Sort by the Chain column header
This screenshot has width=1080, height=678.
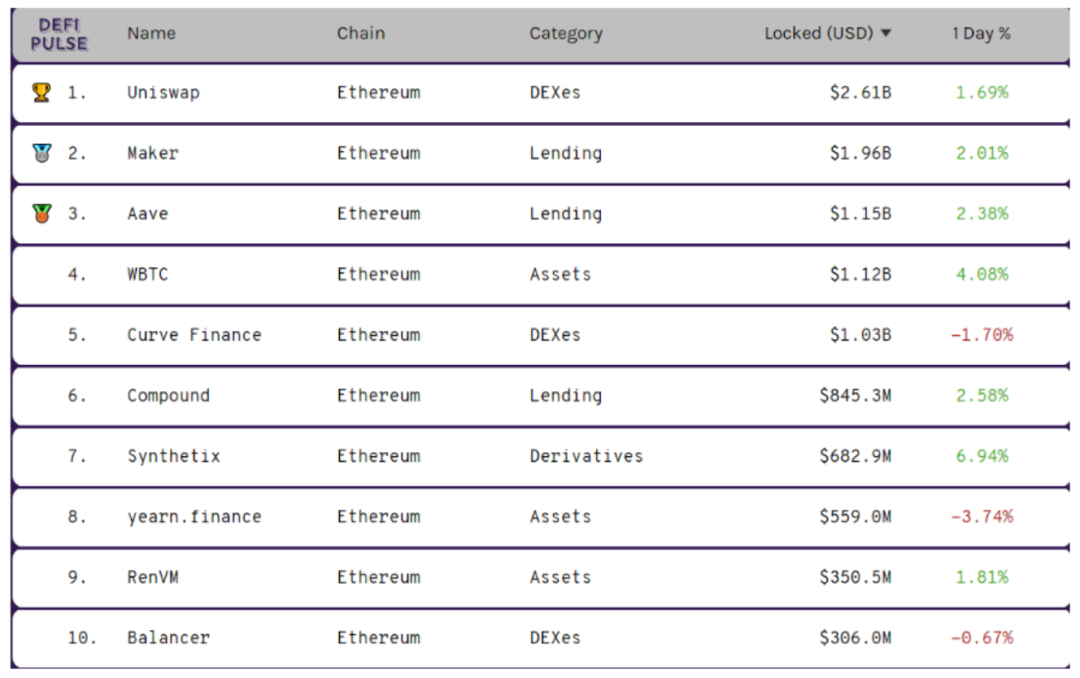360,33
